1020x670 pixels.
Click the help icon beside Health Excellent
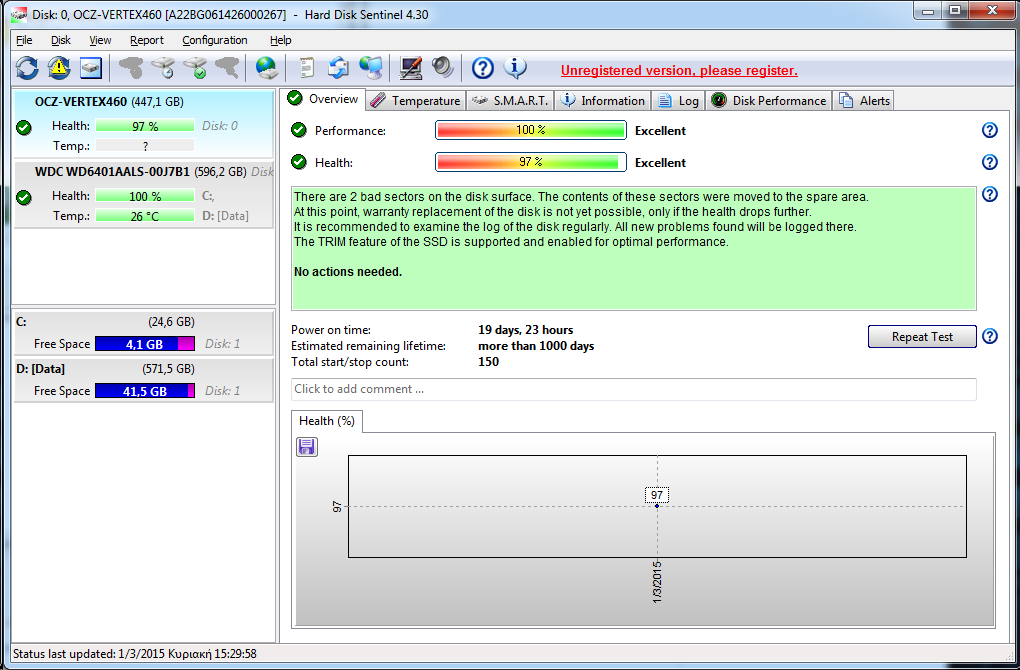989,162
